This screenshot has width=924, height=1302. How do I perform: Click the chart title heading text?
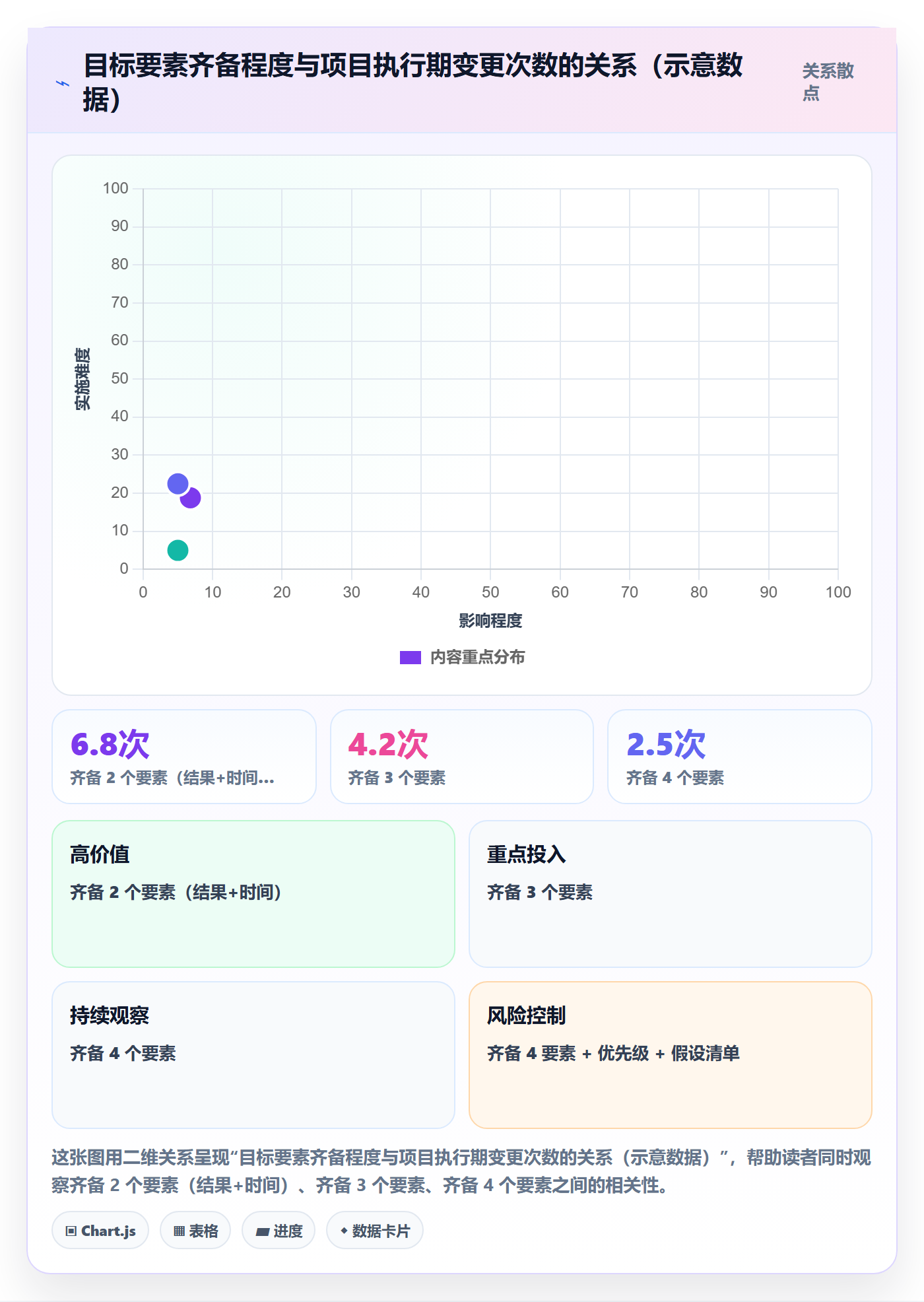pos(414,83)
